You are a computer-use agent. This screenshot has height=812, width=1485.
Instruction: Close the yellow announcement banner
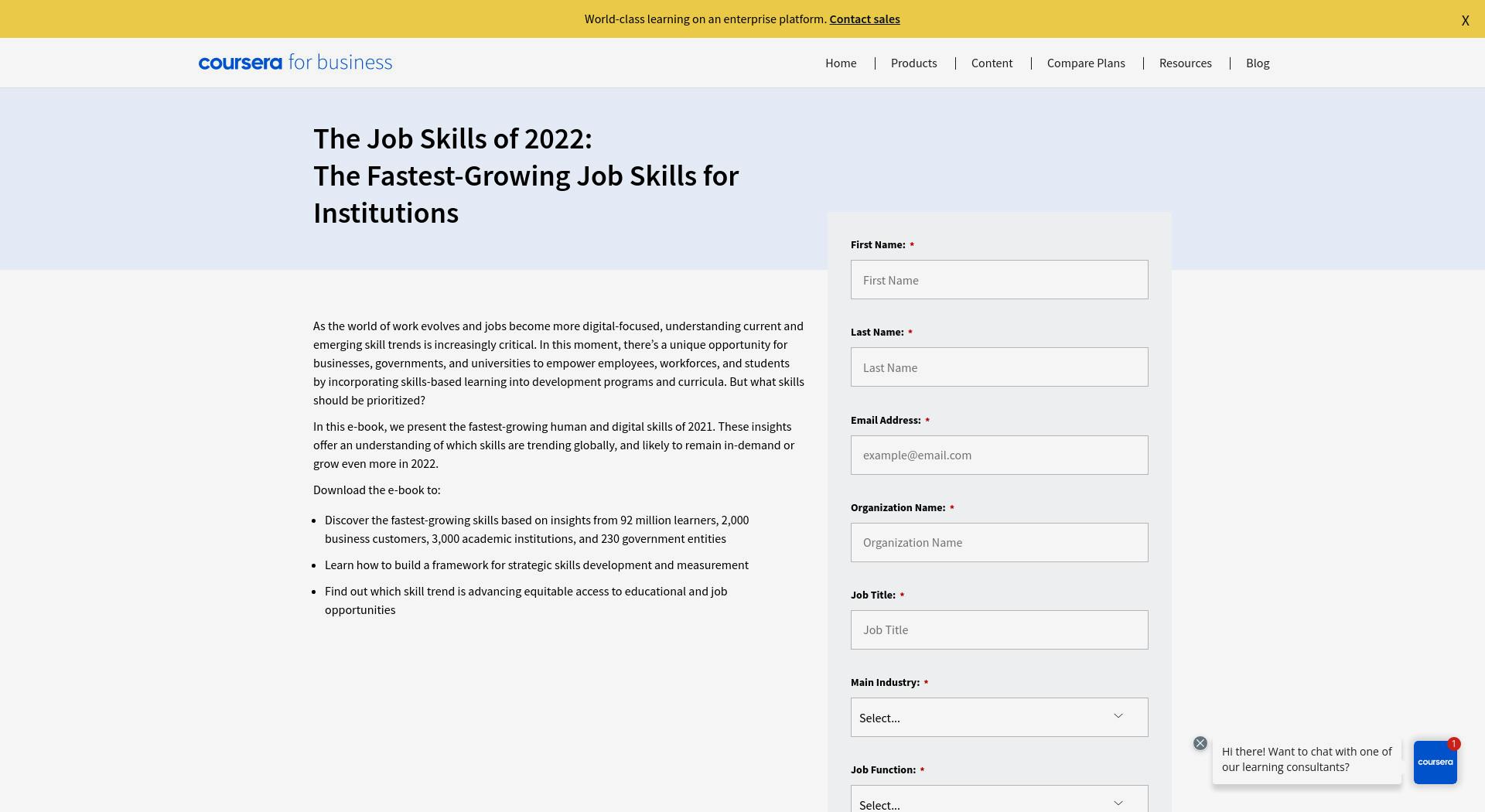click(1465, 21)
